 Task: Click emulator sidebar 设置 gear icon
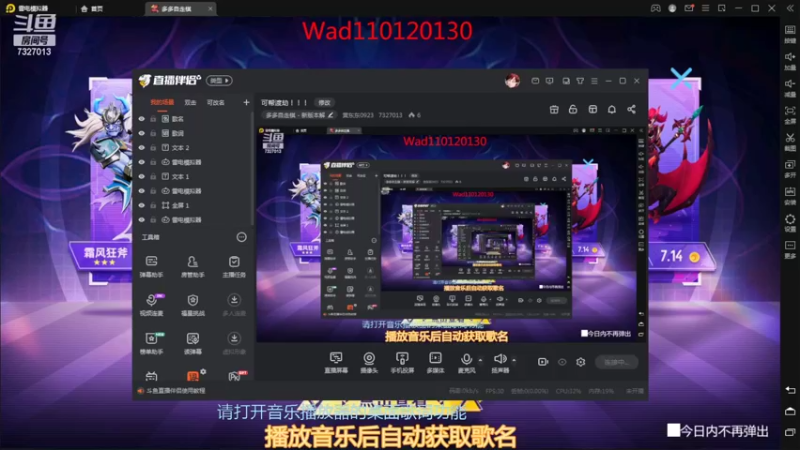[x=790, y=221]
